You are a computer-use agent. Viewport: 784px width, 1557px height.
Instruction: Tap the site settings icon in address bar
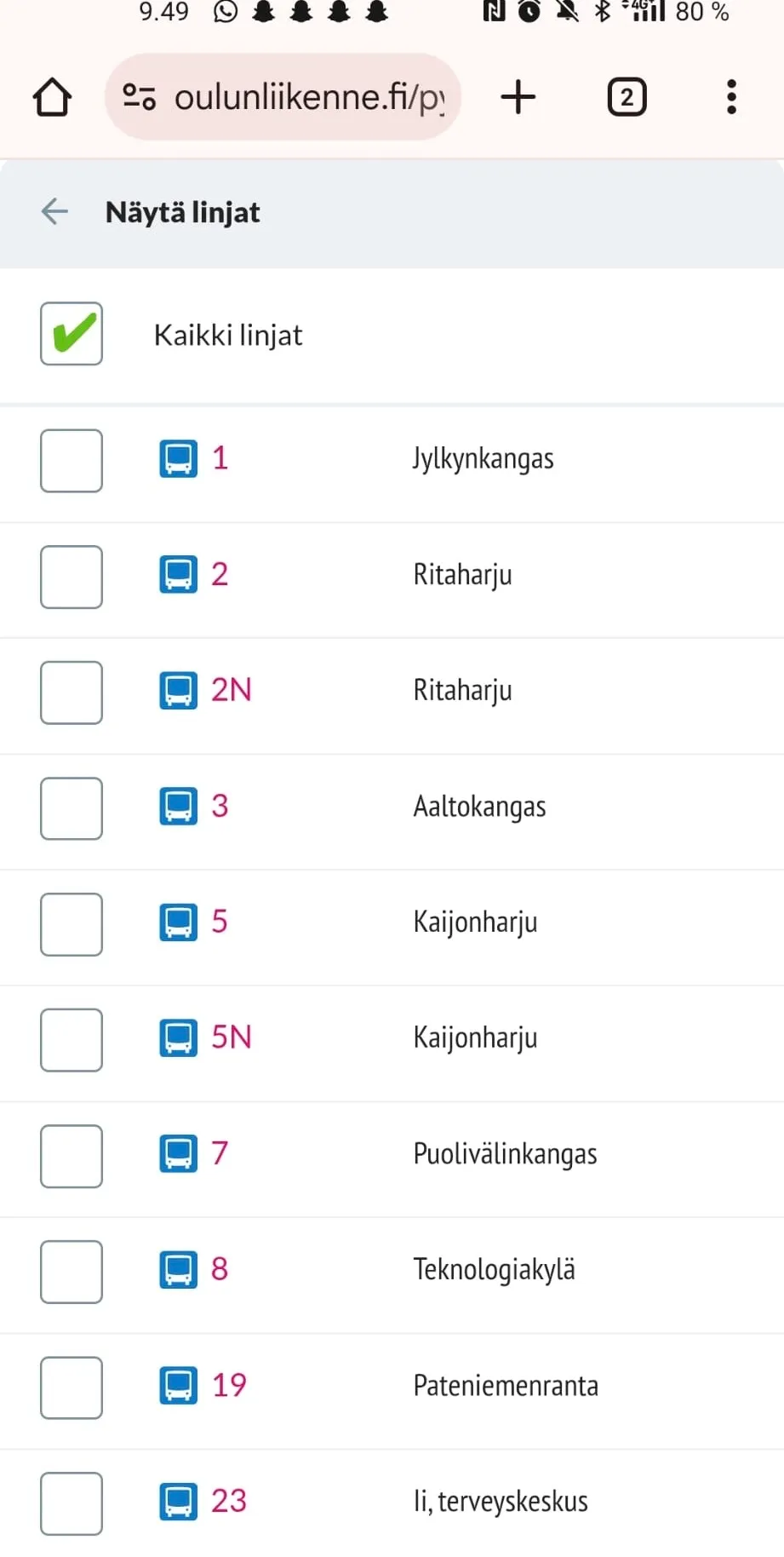[x=140, y=97]
